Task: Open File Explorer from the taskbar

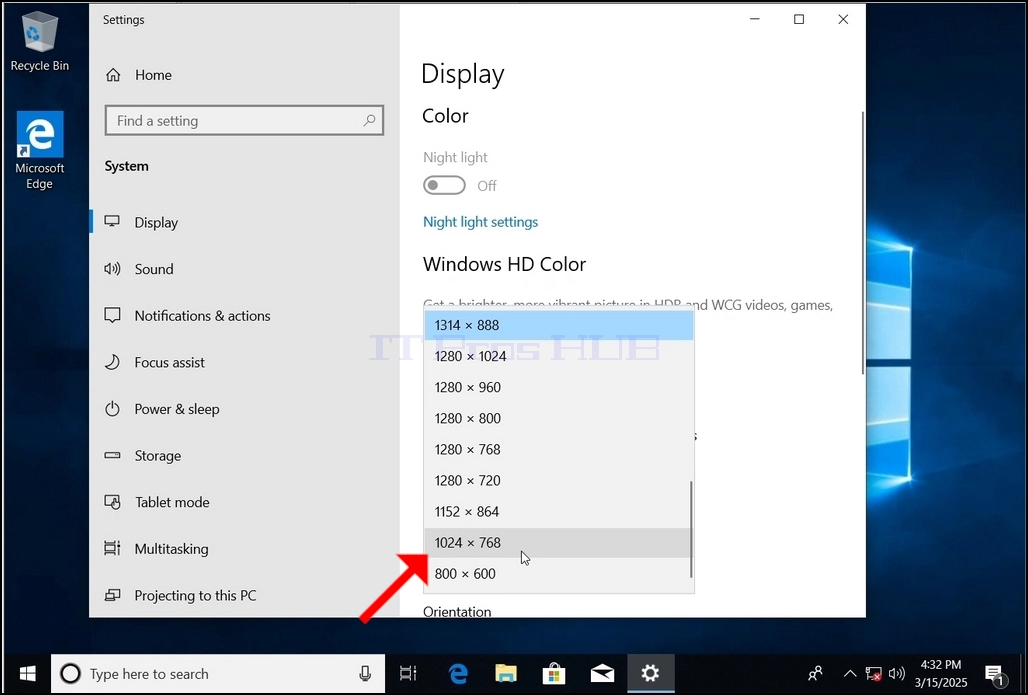Action: (x=505, y=673)
